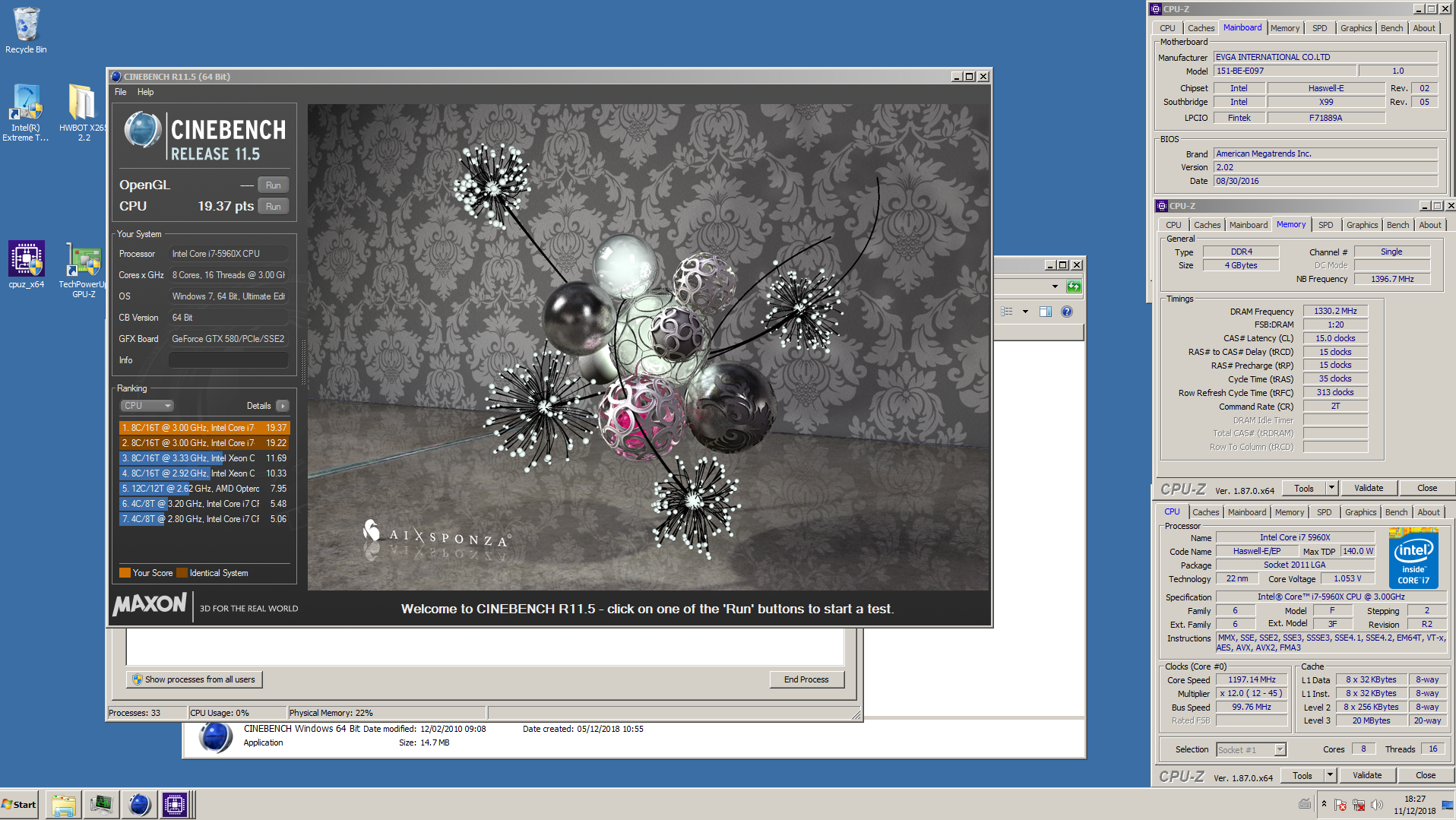The image size is (1456, 820).
Task: Select AMD Opteron ranking row 7.95
Action: pos(204,489)
